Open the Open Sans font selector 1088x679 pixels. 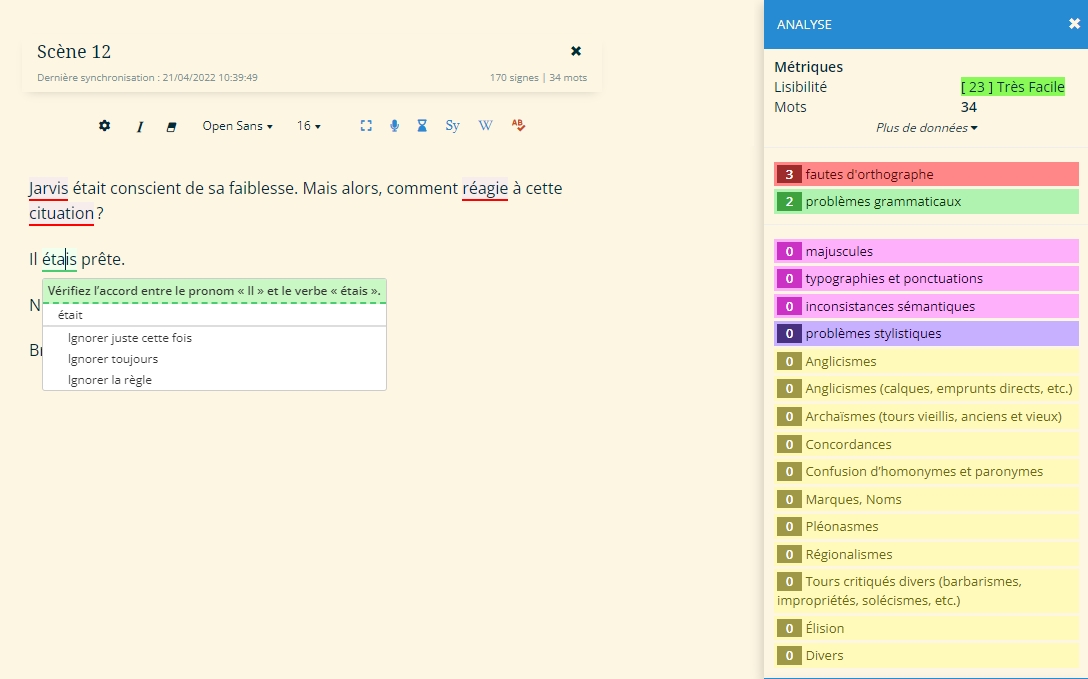[x=237, y=126]
